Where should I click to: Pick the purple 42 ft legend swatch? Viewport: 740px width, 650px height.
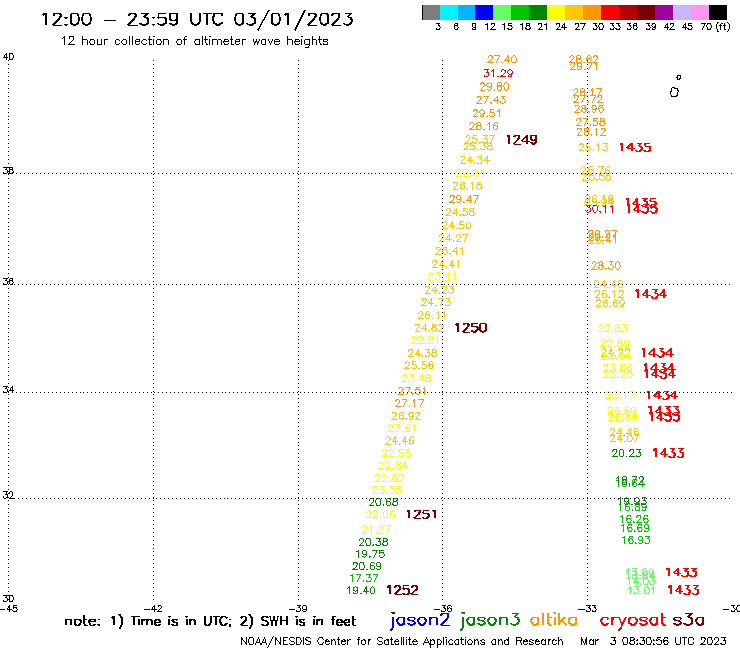point(664,12)
